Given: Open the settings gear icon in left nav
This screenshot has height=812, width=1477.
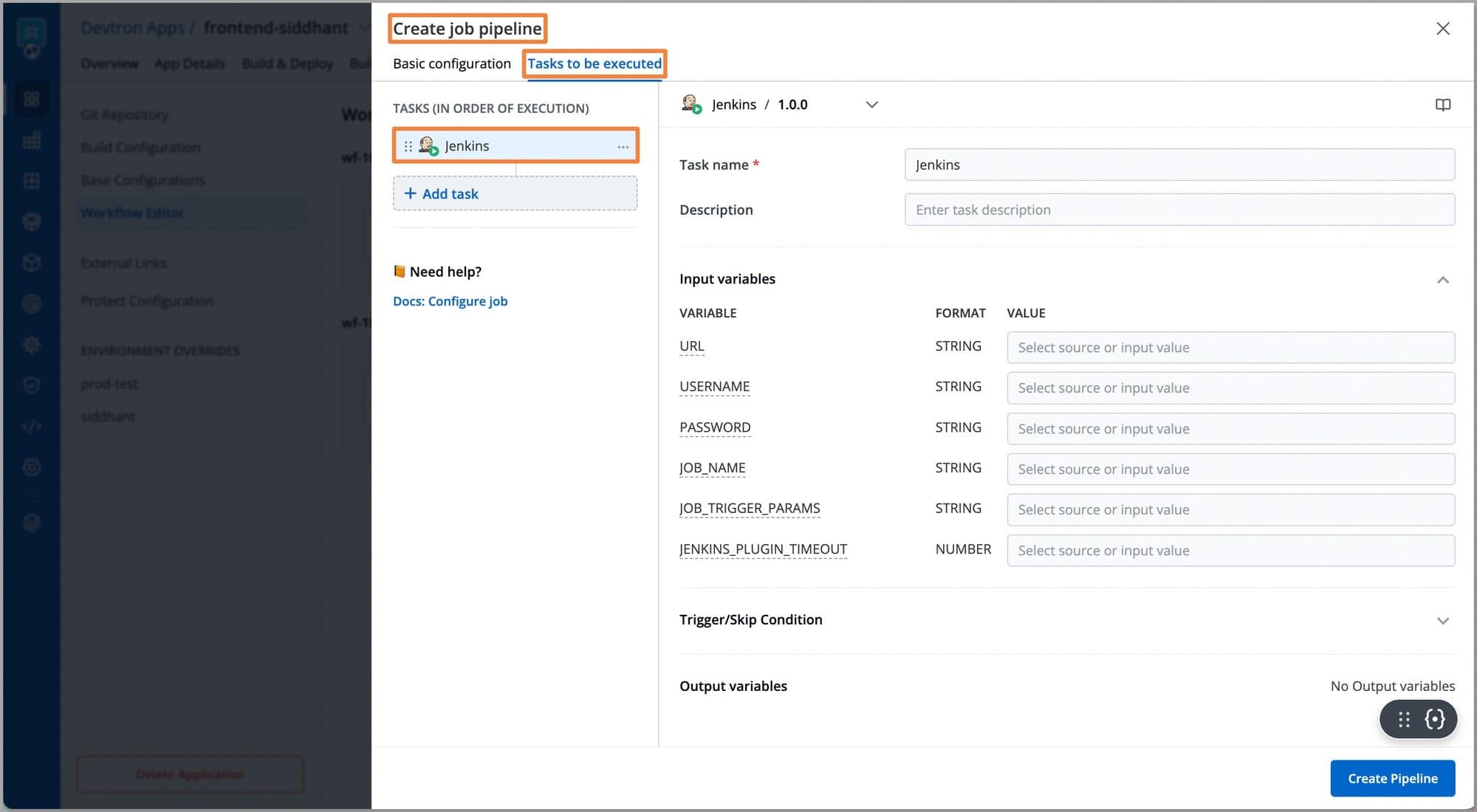Looking at the screenshot, I should click(x=31, y=344).
